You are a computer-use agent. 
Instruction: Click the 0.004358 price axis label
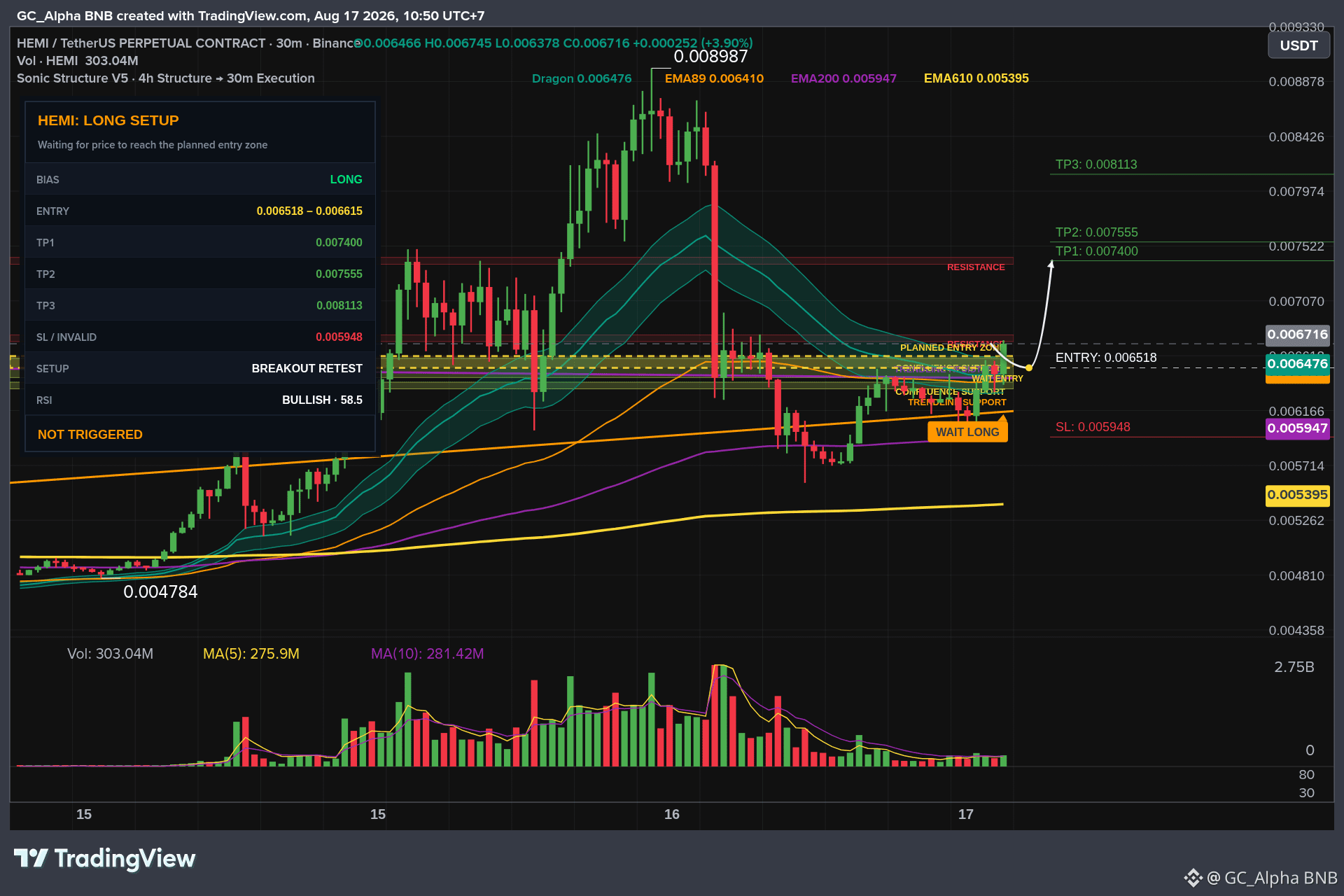[x=1296, y=631]
